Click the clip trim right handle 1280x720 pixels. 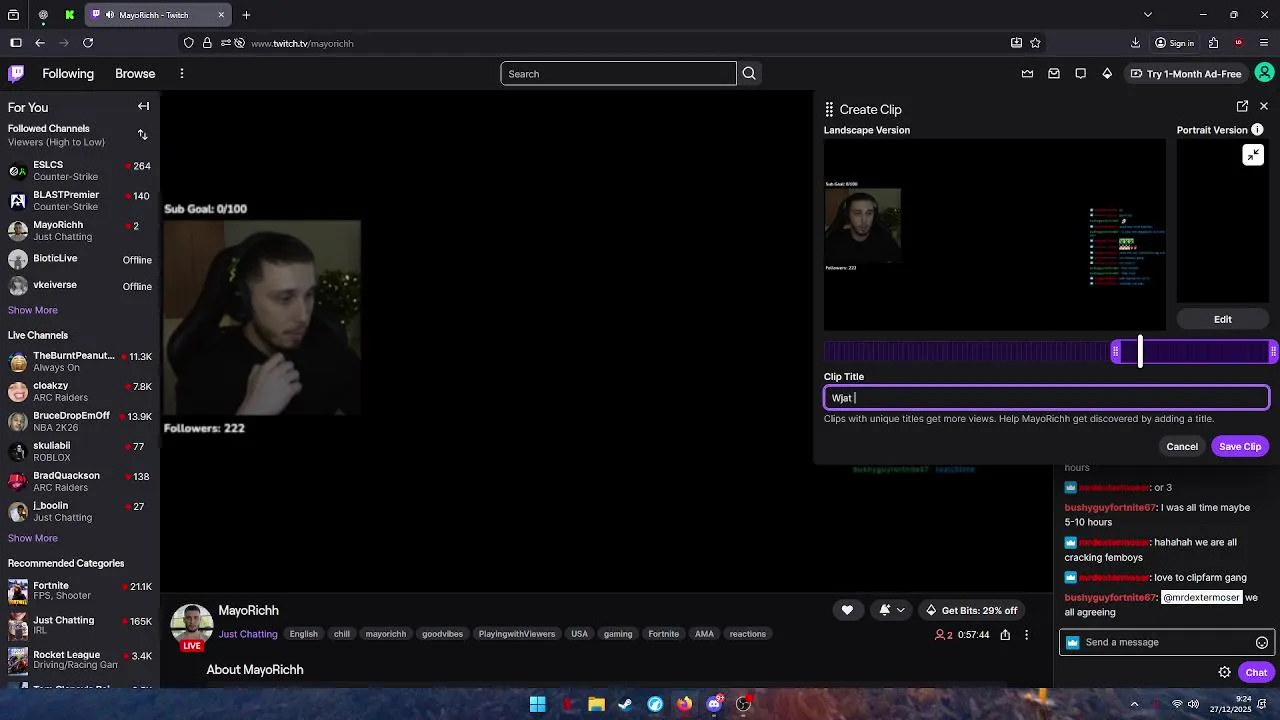[1273, 351]
